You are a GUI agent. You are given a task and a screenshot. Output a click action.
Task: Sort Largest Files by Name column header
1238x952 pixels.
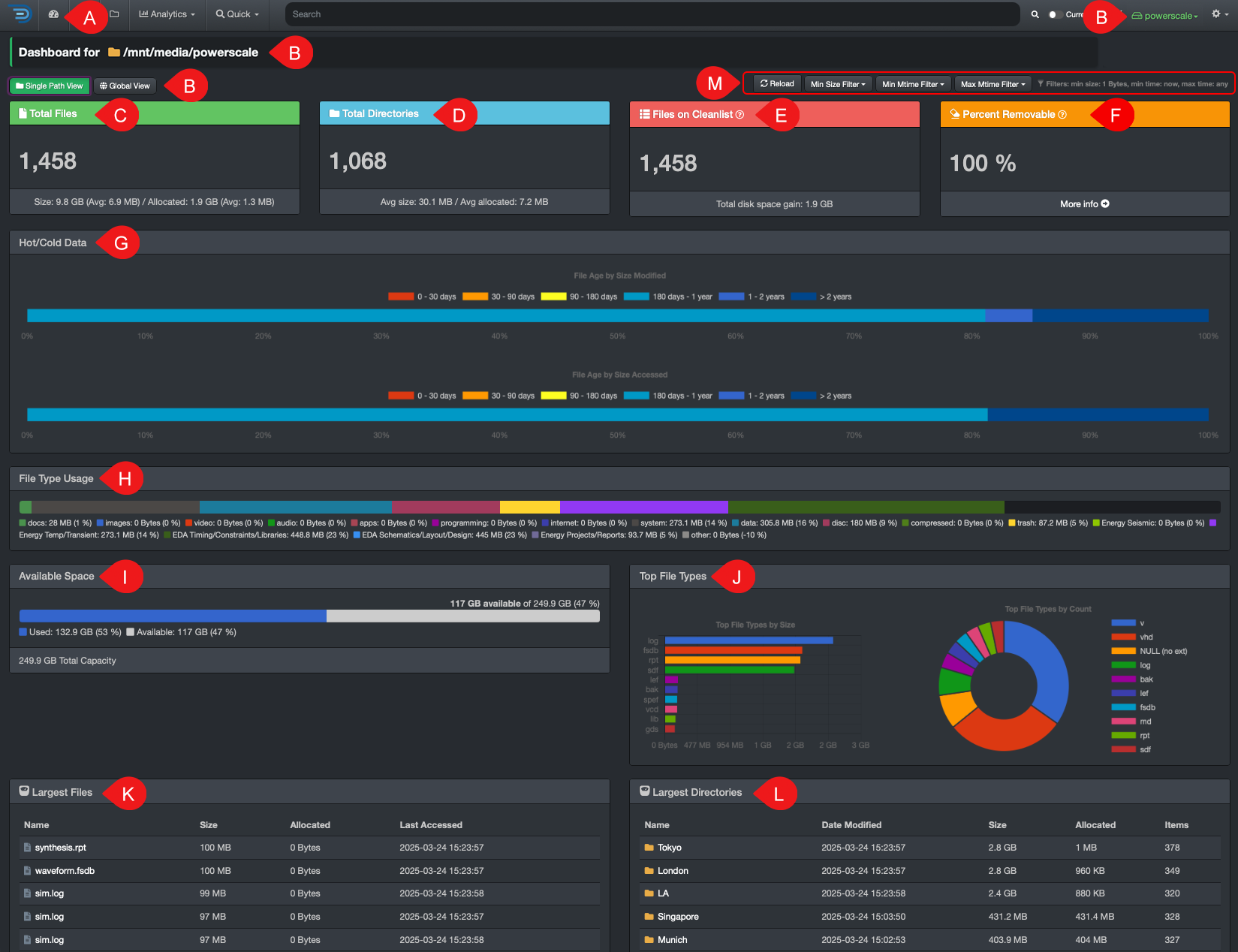36,825
